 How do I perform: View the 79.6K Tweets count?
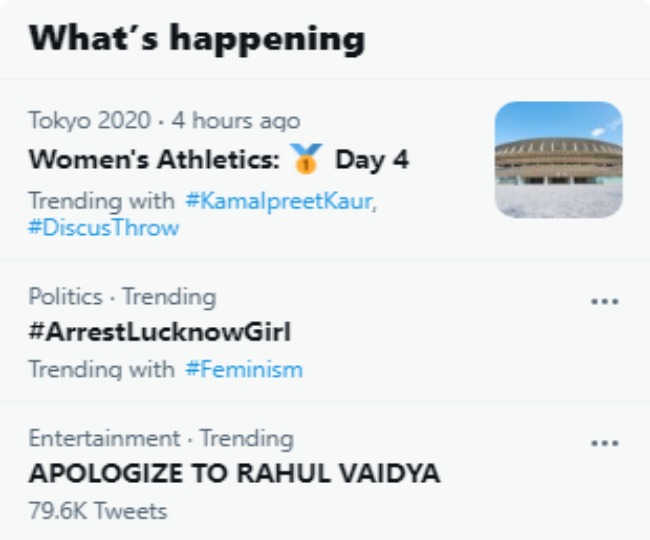pos(98,511)
